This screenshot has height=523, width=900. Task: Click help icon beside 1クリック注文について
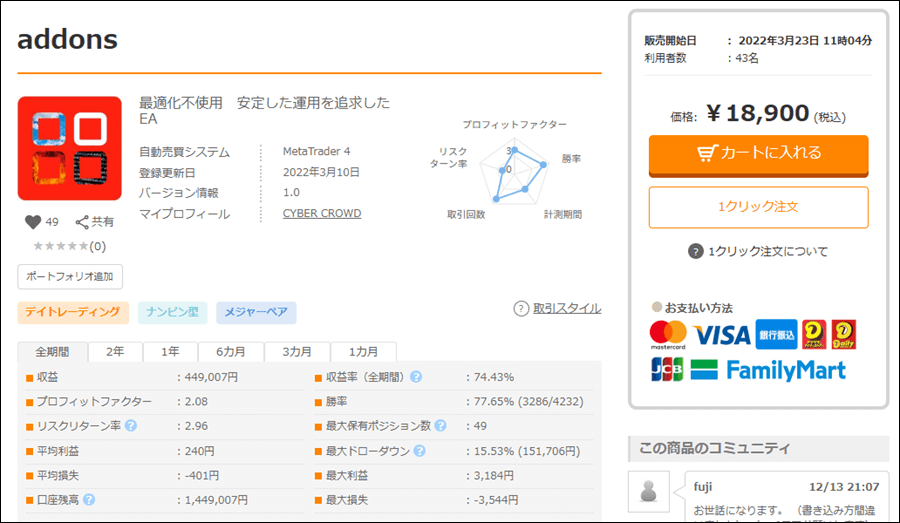696,251
